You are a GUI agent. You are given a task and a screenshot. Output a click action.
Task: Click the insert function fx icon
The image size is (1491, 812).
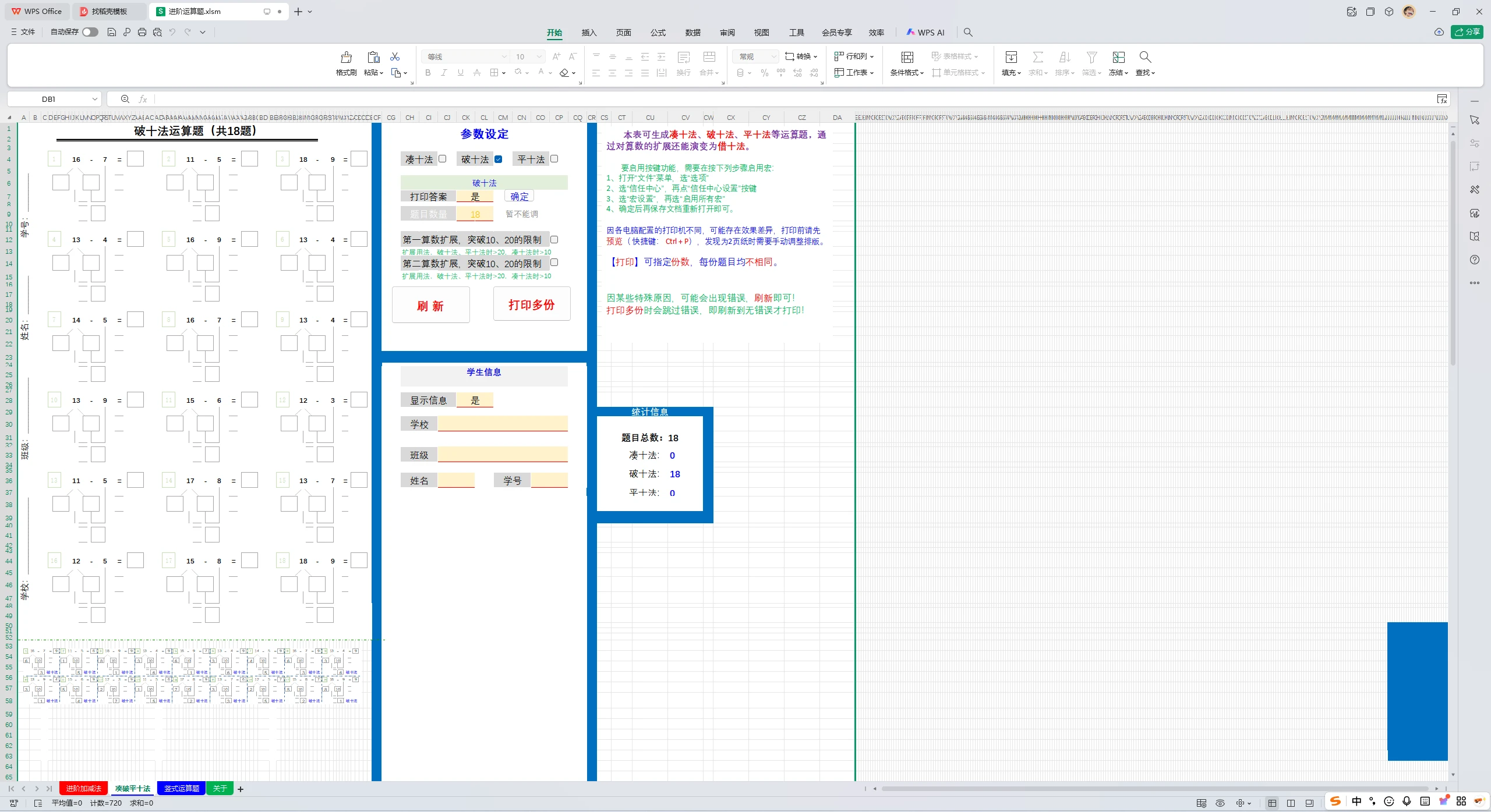[x=143, y=99]
